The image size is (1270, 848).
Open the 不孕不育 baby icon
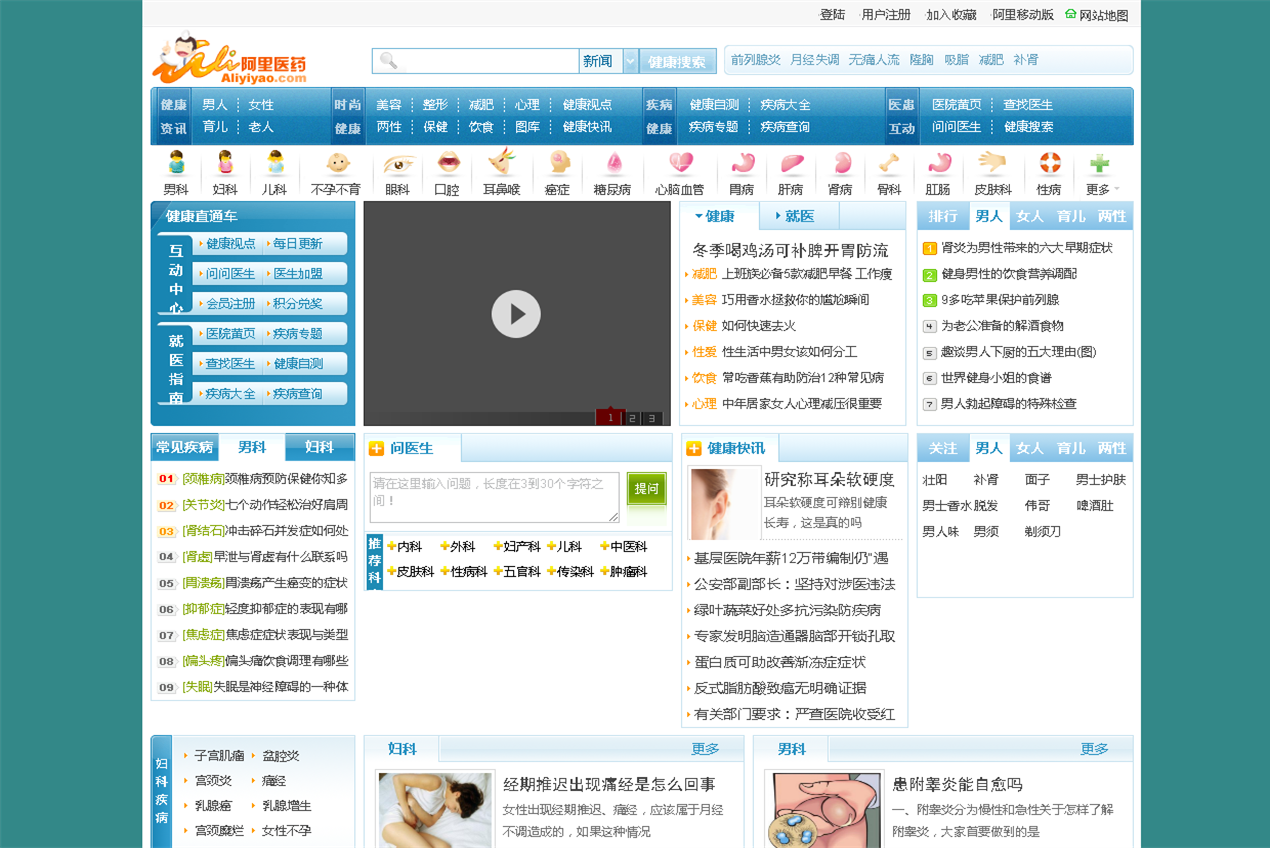point(338,163)
